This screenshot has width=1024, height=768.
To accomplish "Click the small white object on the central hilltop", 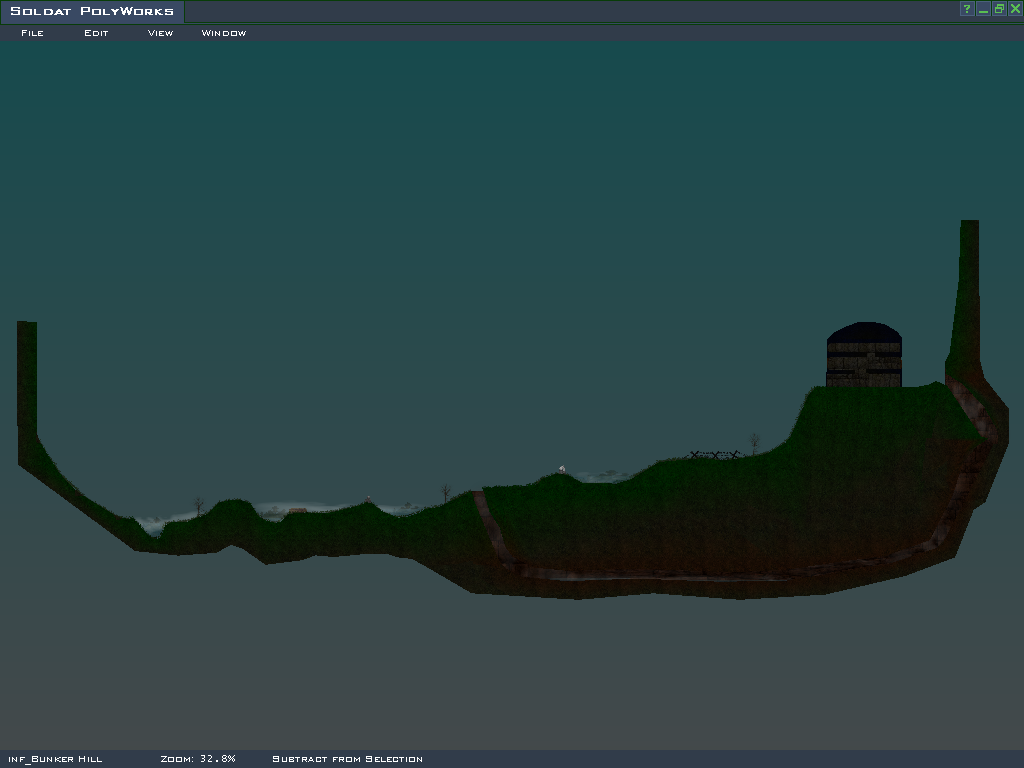I will click(562, 468).
